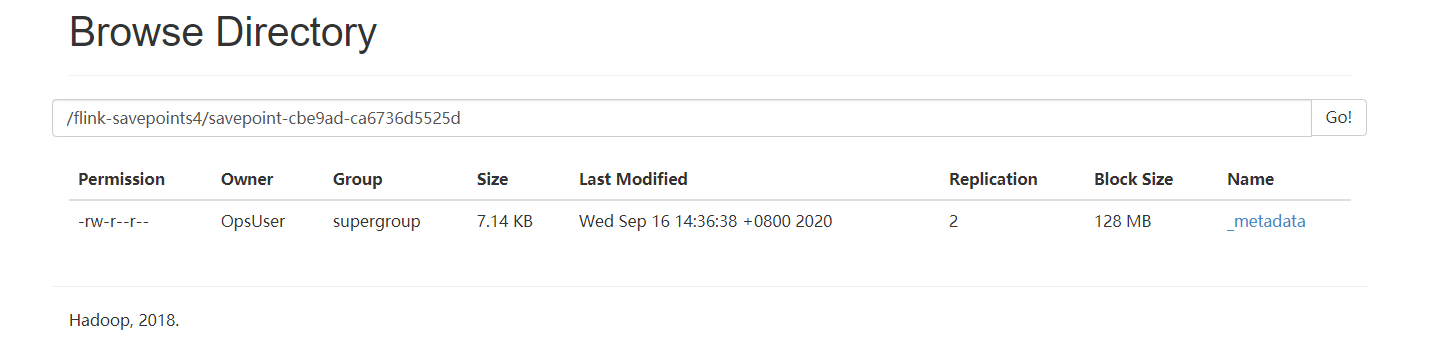Click the Last Modified column header
The height and width of the screenshot is (360, 1435).
pyautogui.click(x=633, y=180)
